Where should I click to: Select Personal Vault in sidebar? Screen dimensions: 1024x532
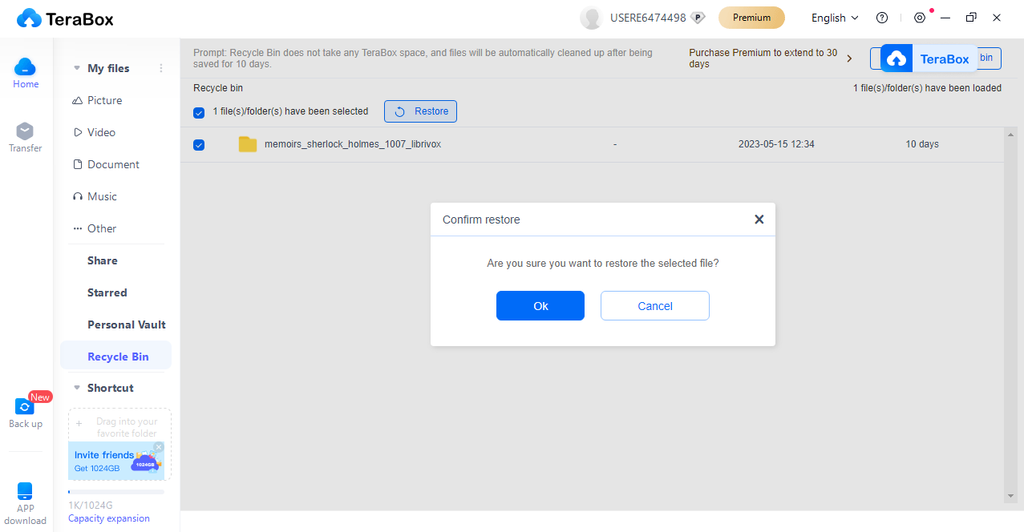[x=126, y=324]
